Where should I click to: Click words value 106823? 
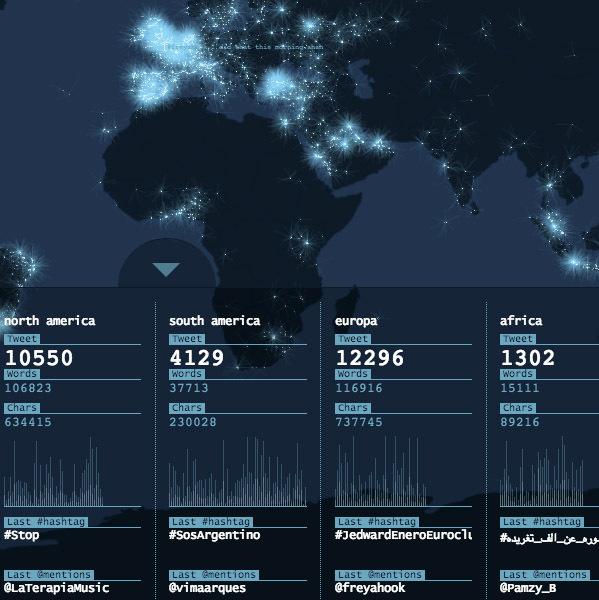[x=28, y=388]
